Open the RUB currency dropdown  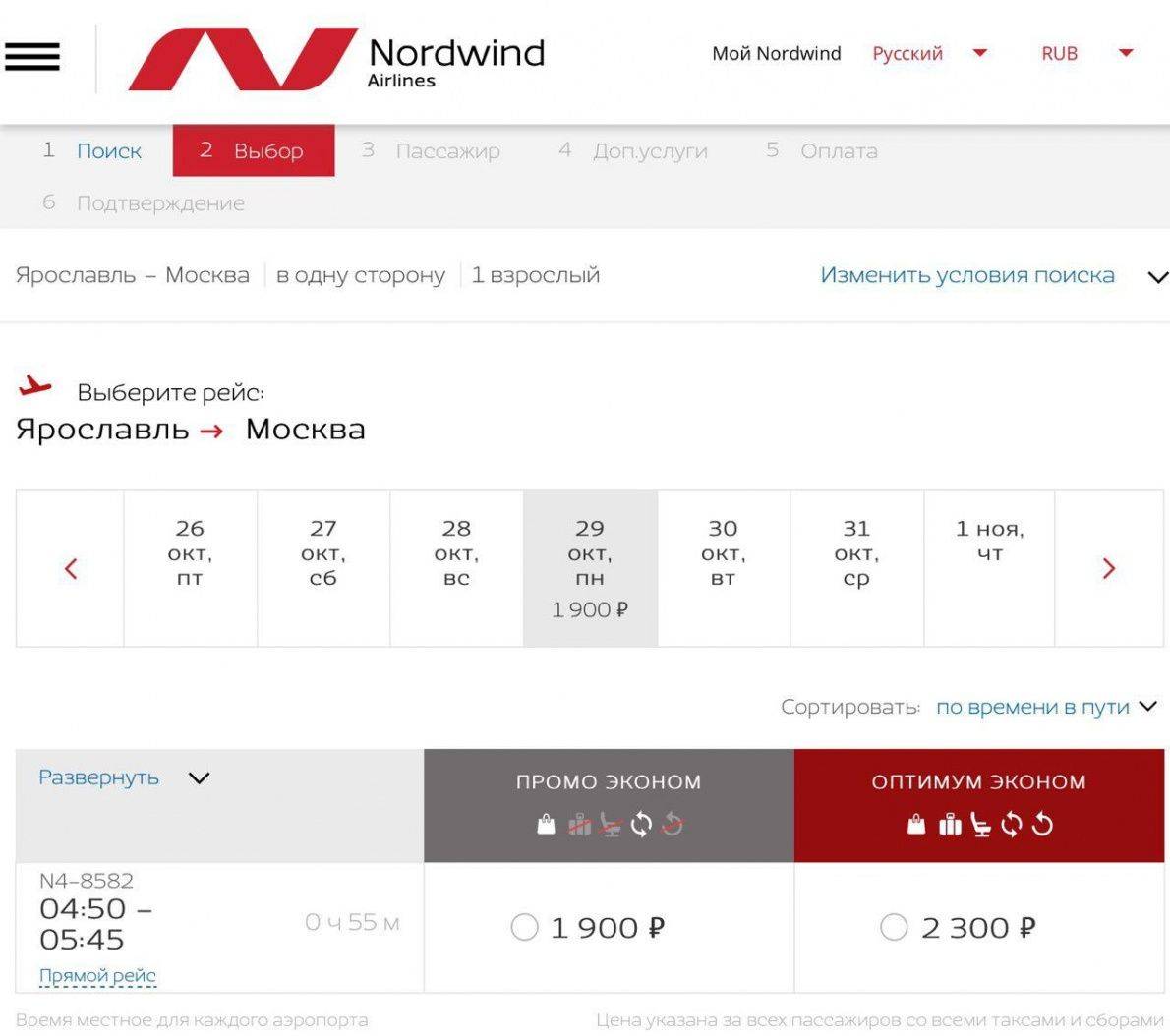click(x=1087, y=54)
